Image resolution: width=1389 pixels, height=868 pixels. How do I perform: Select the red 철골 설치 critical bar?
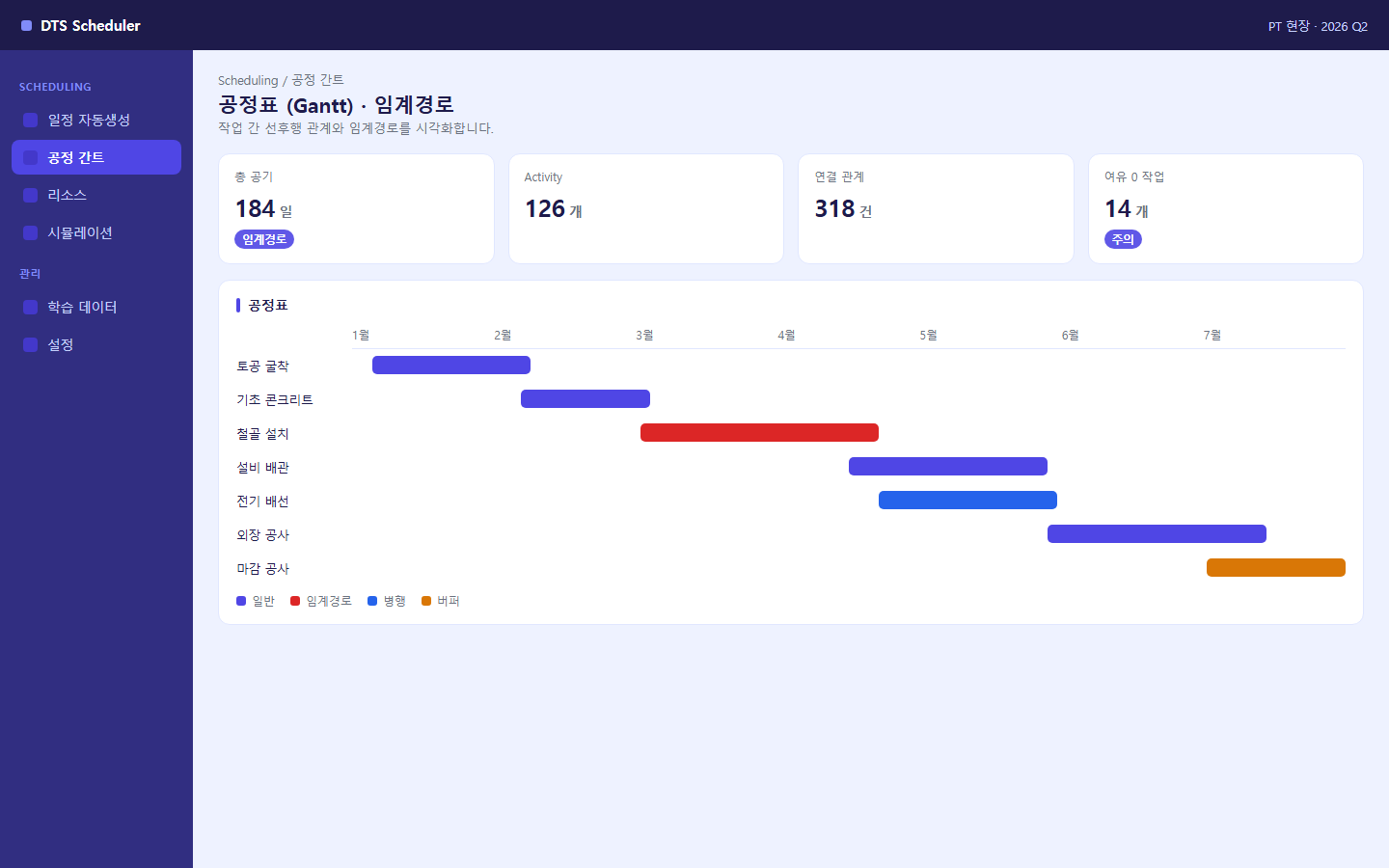pos(759,432)
